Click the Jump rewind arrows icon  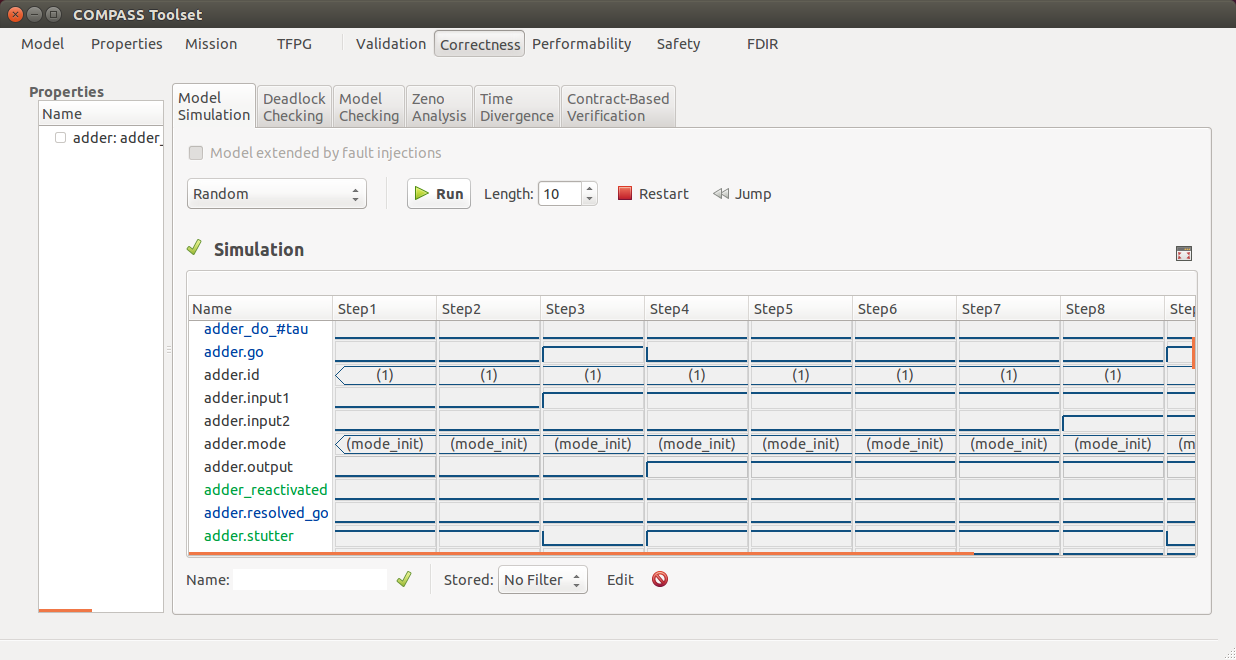coord(721,194)
